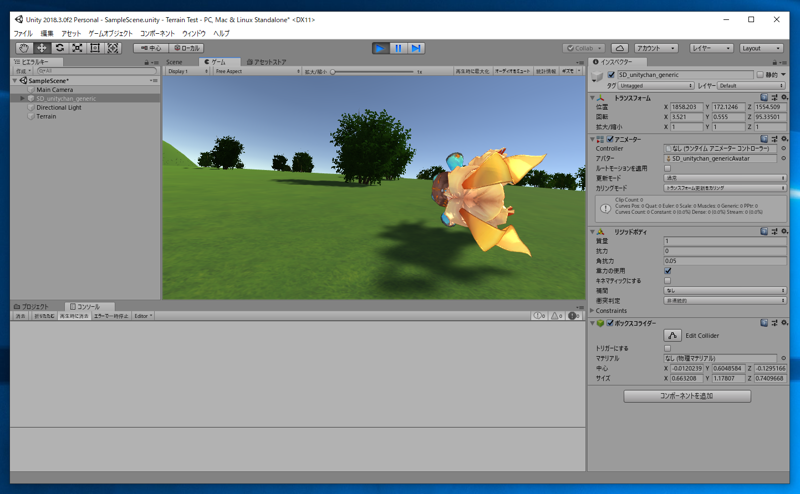Switch to the Scene tab
Image resolution: width=800 pixels, height=494 pixels.
click(174, 62)
